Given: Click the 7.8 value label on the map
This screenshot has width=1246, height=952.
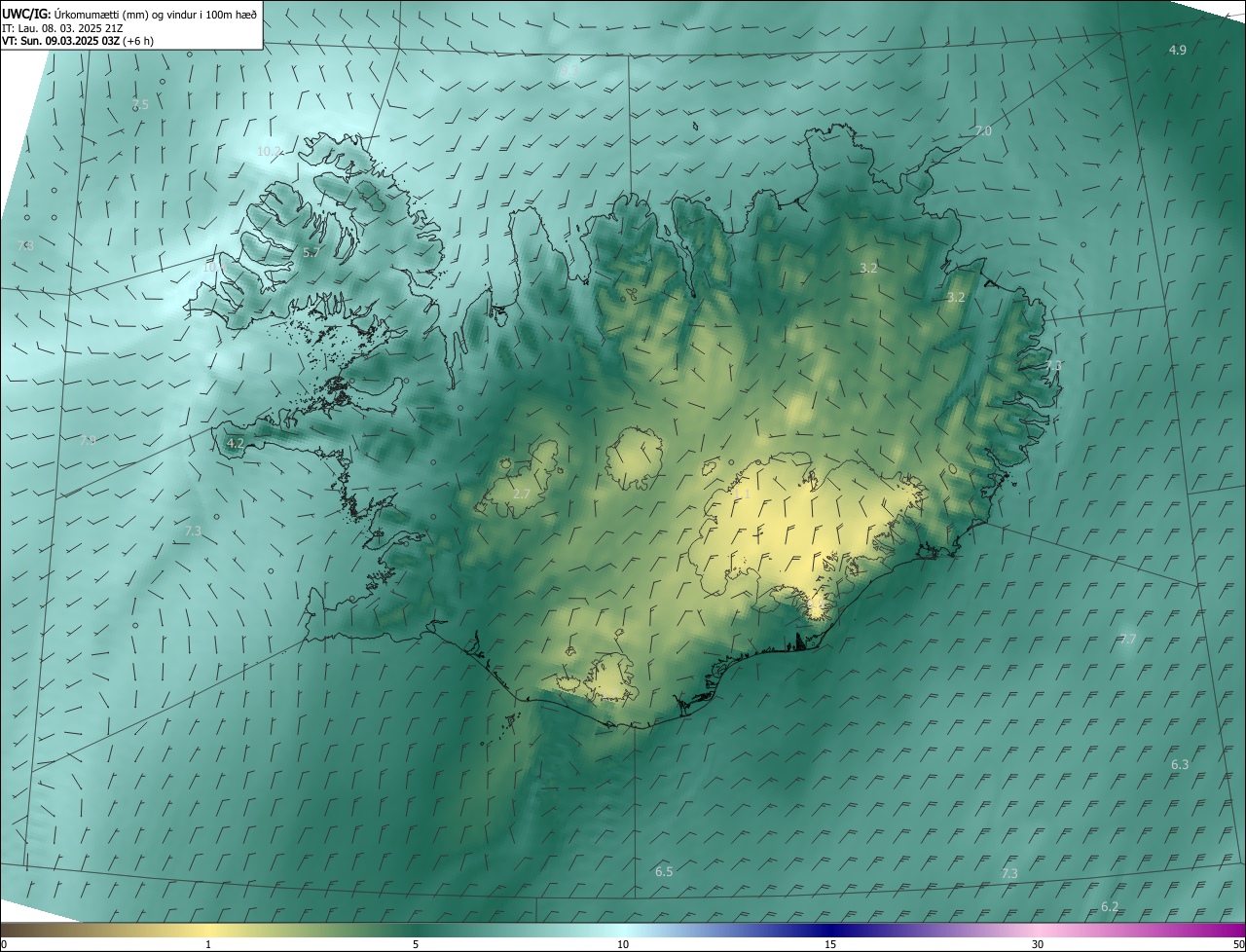Looking at the screenshot, I should pyautogui.click(x=26, y=246).
